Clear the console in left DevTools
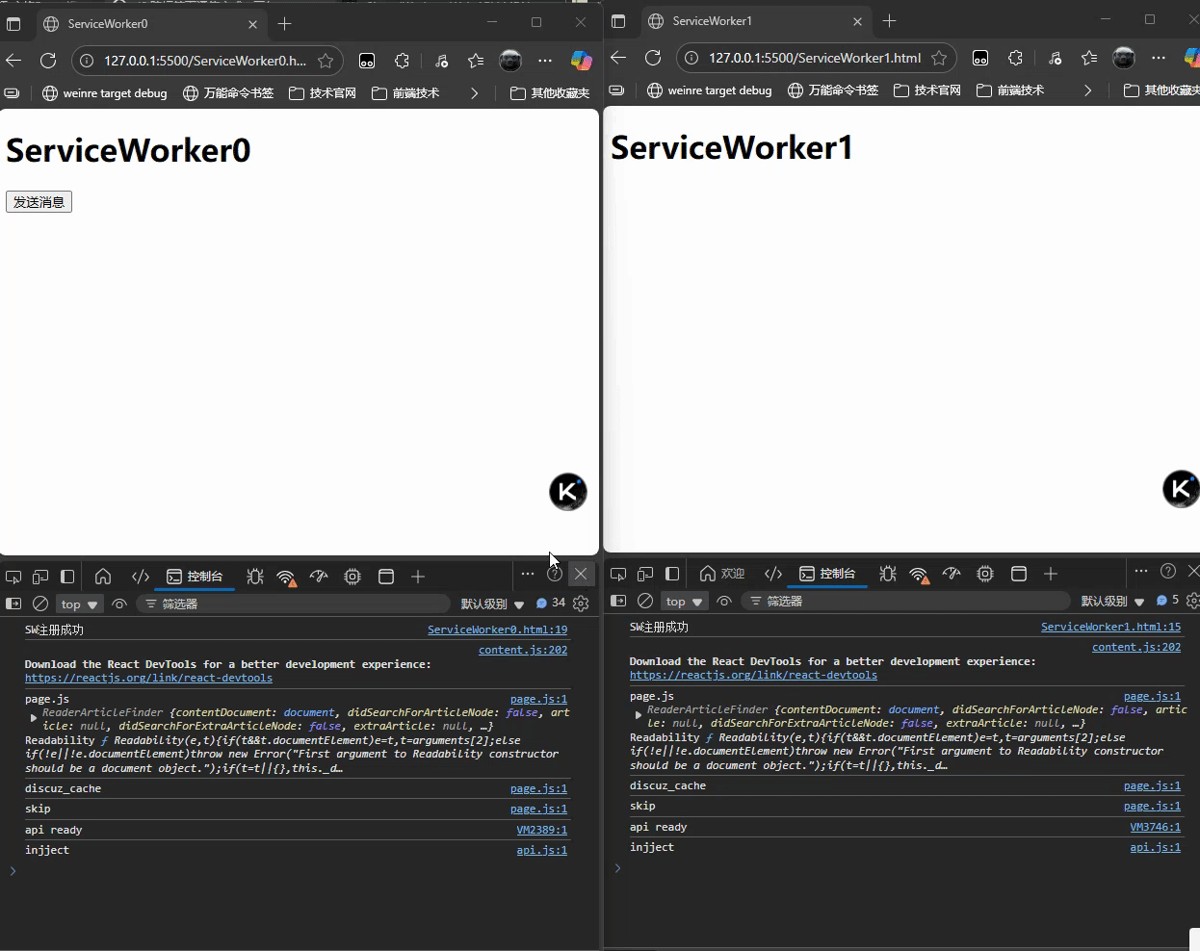Screen dimensions: 1200x951 point(40,604)
